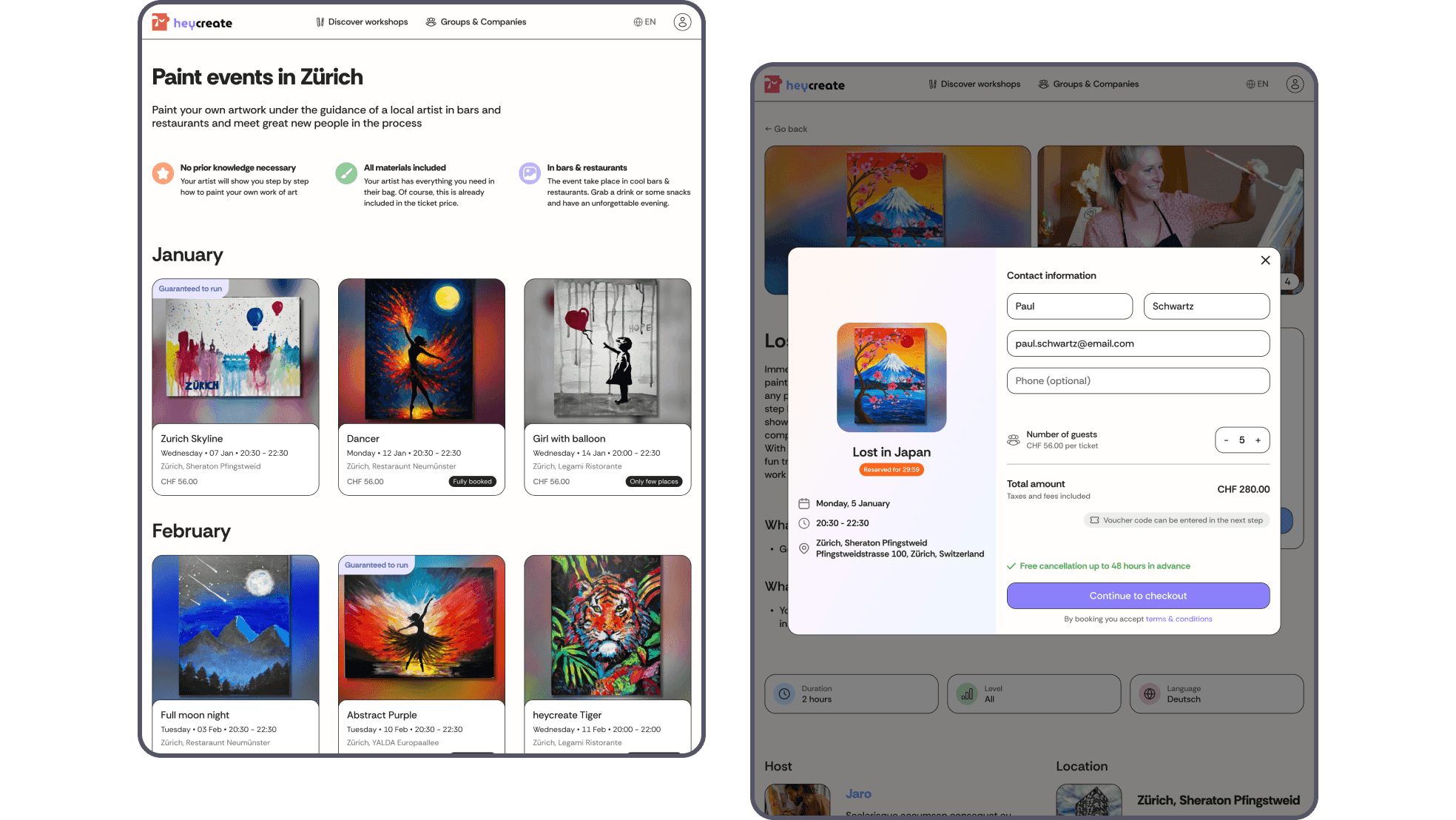Viewport: 1456px width, 820px height.
Task: Click the guests icon beside 'Number of guests'
Action: pos(1013,439)
